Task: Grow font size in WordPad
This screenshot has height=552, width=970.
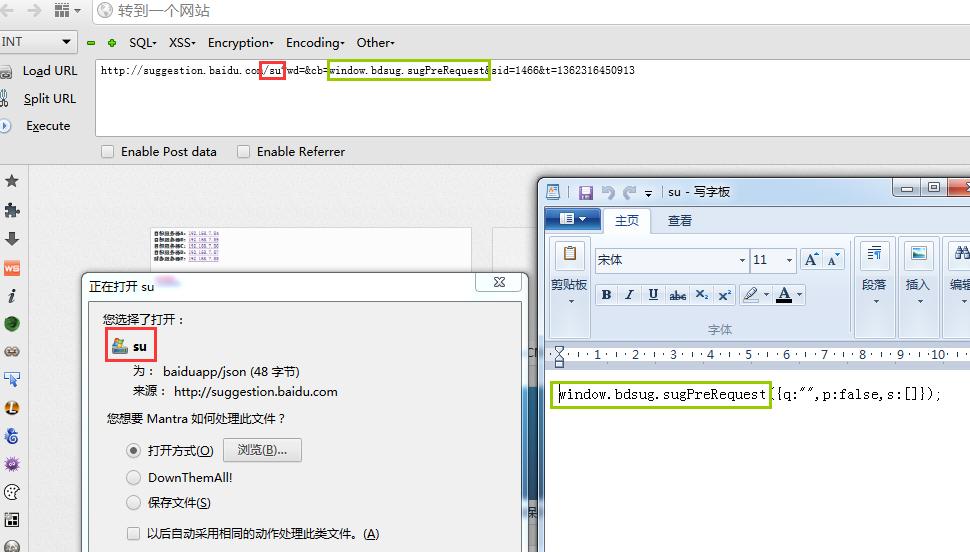Action: click(x=811, y=260)
